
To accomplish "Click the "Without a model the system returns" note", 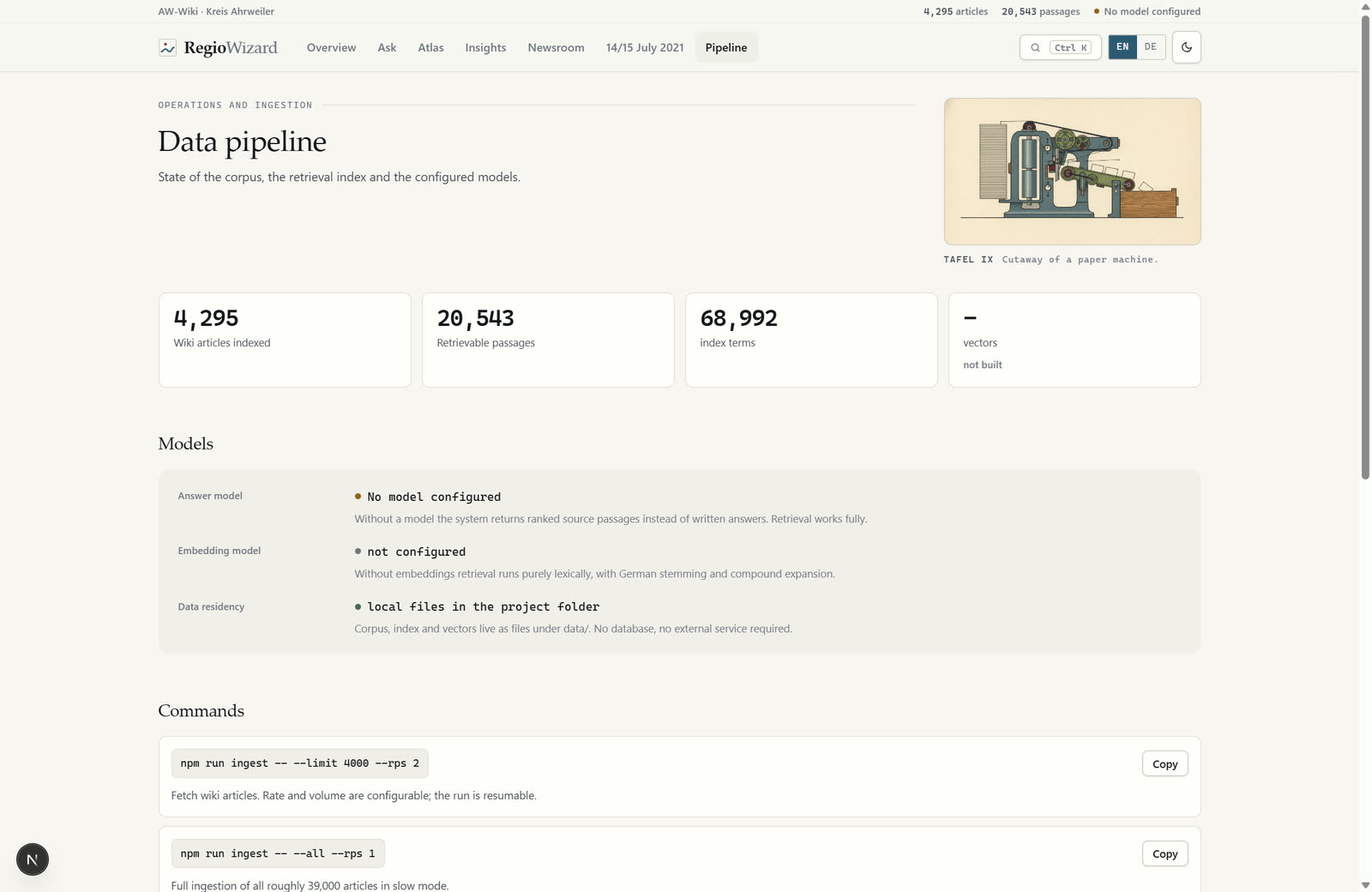I will coord(611,519).
